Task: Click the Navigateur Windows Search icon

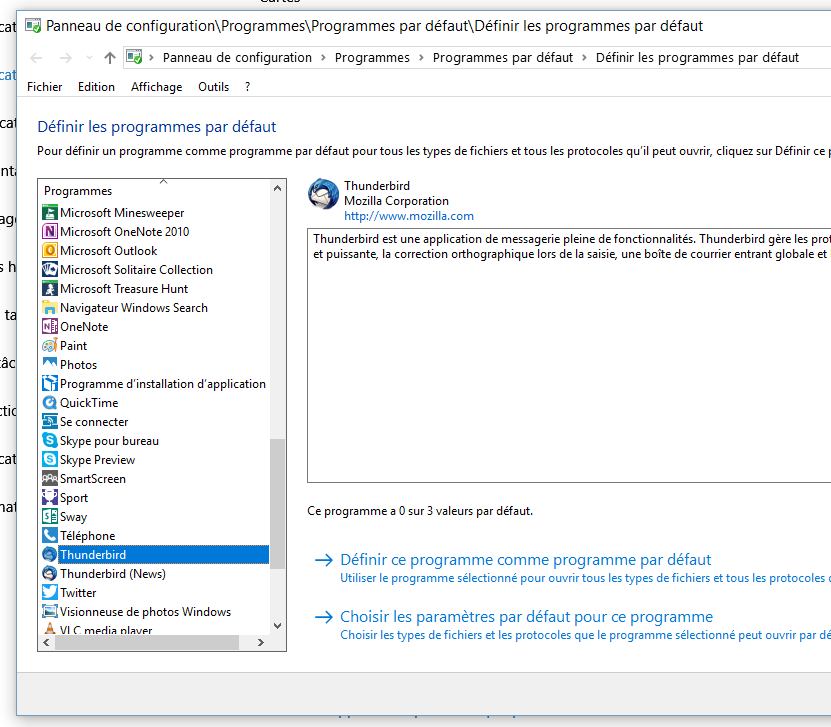Action: tap(49, 308)
